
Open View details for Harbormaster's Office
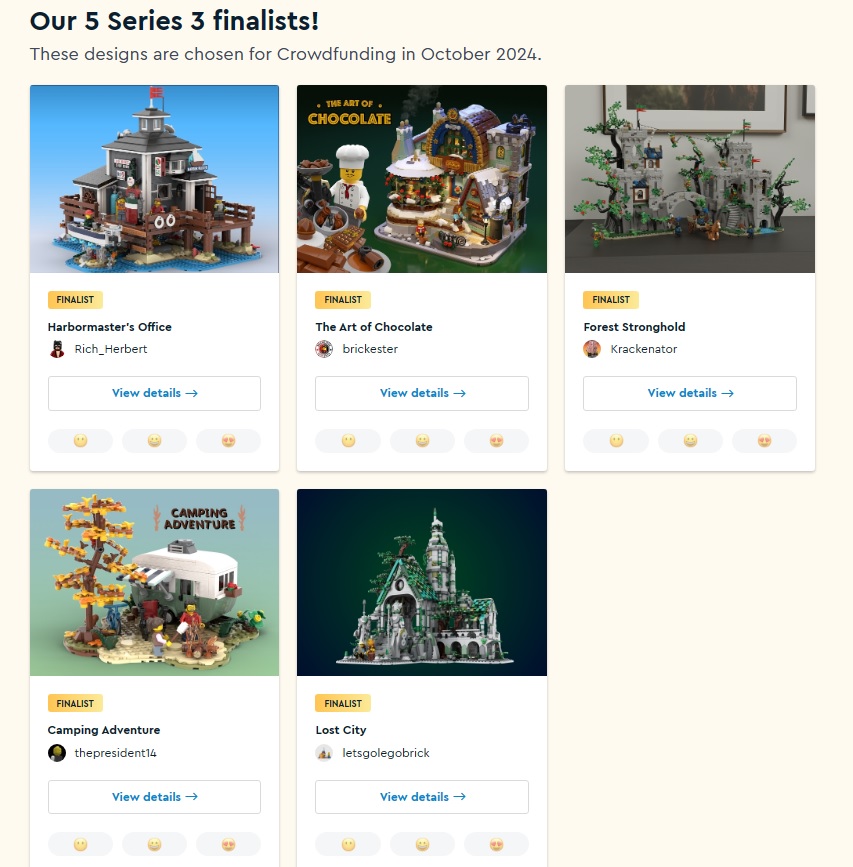(x=154, y=393)
